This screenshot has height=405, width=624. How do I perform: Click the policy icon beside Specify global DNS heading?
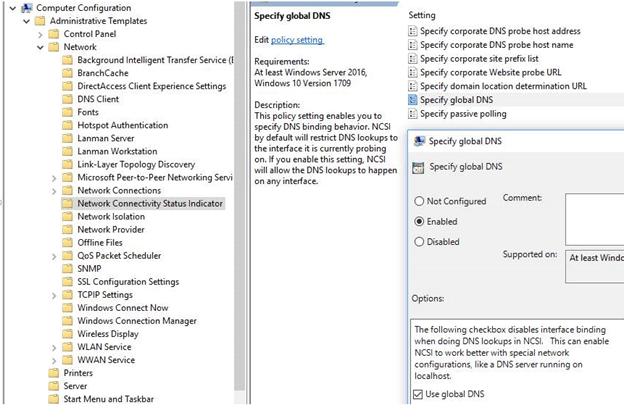tap(418, 167)
